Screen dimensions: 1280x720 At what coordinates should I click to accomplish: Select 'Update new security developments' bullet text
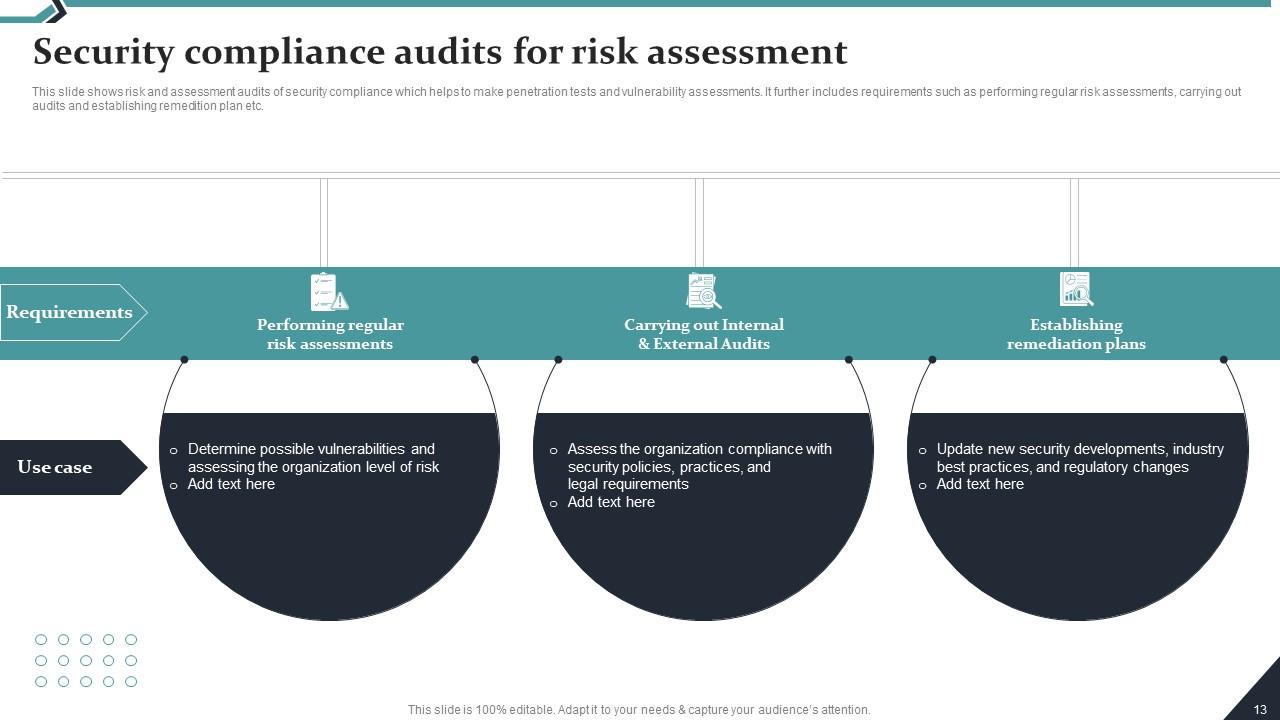1079,458
